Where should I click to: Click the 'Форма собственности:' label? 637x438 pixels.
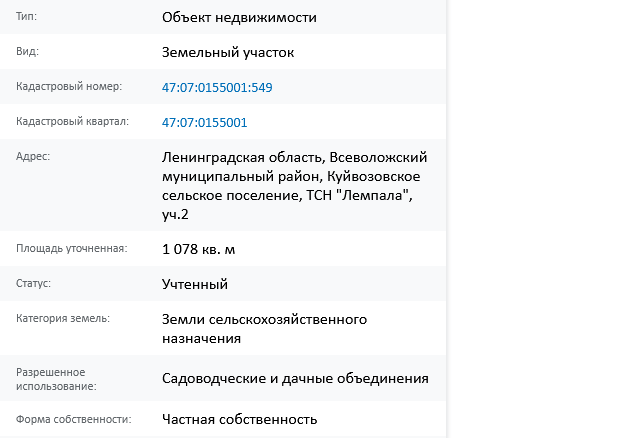coord(74,419)
